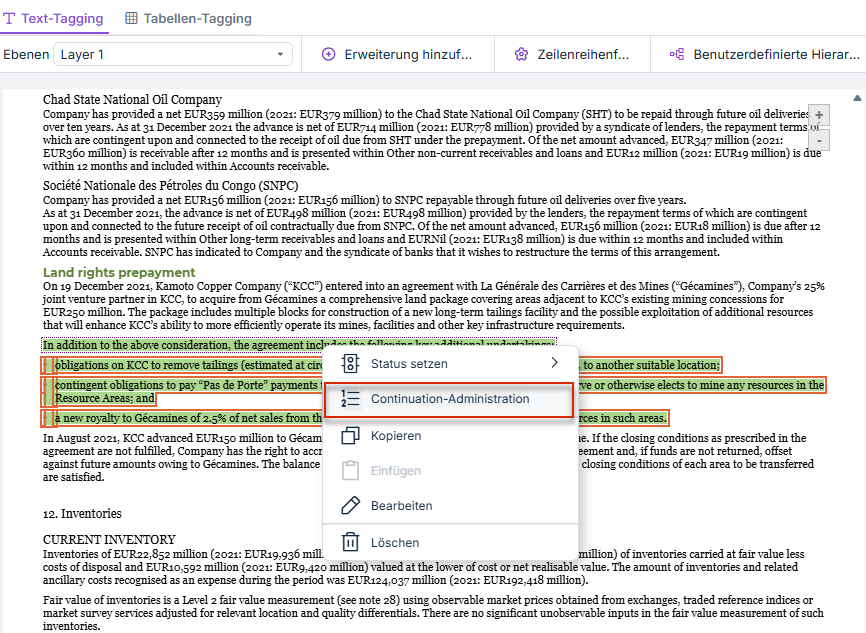Click highlighted 'obligations on KCC to remove tailings' text

[189, 365]
